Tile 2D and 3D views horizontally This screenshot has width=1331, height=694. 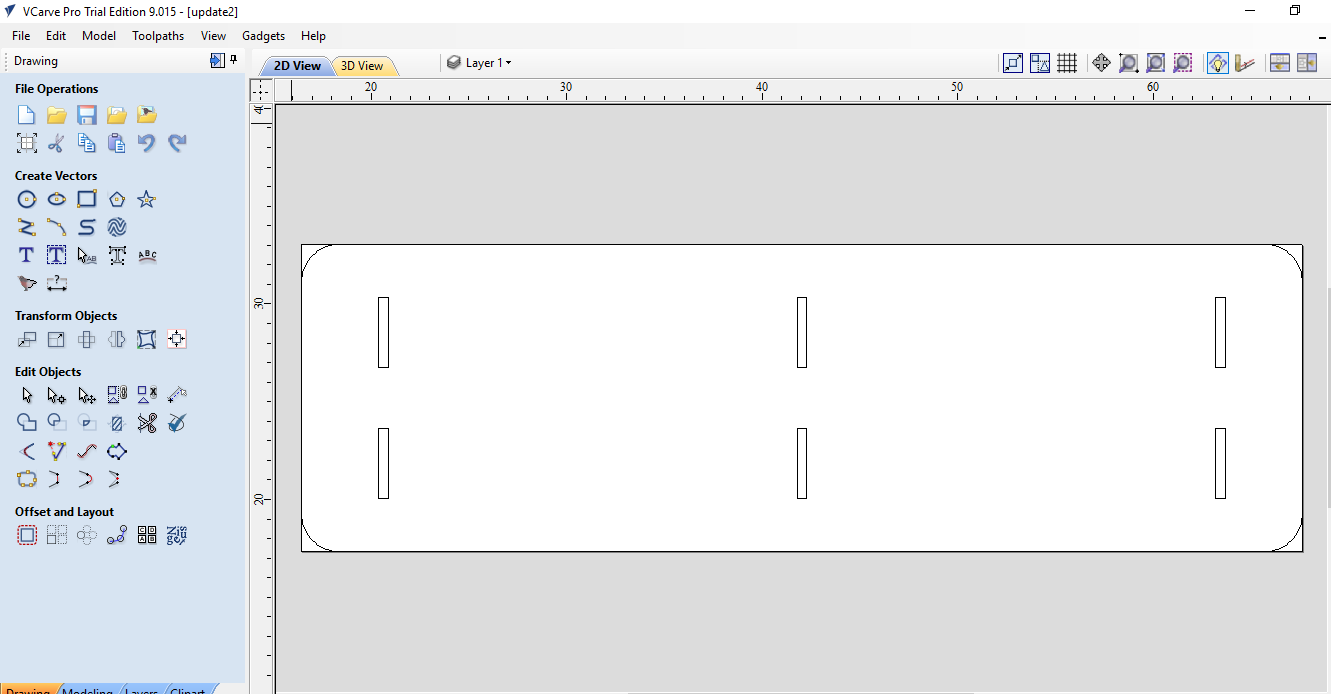tap(1279, 63)
